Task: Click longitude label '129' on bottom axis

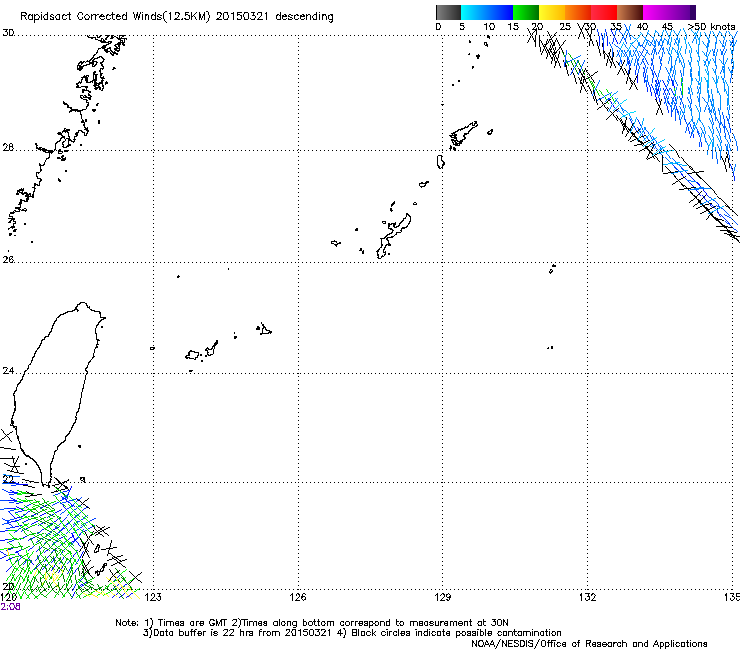Action: [443, 597]
